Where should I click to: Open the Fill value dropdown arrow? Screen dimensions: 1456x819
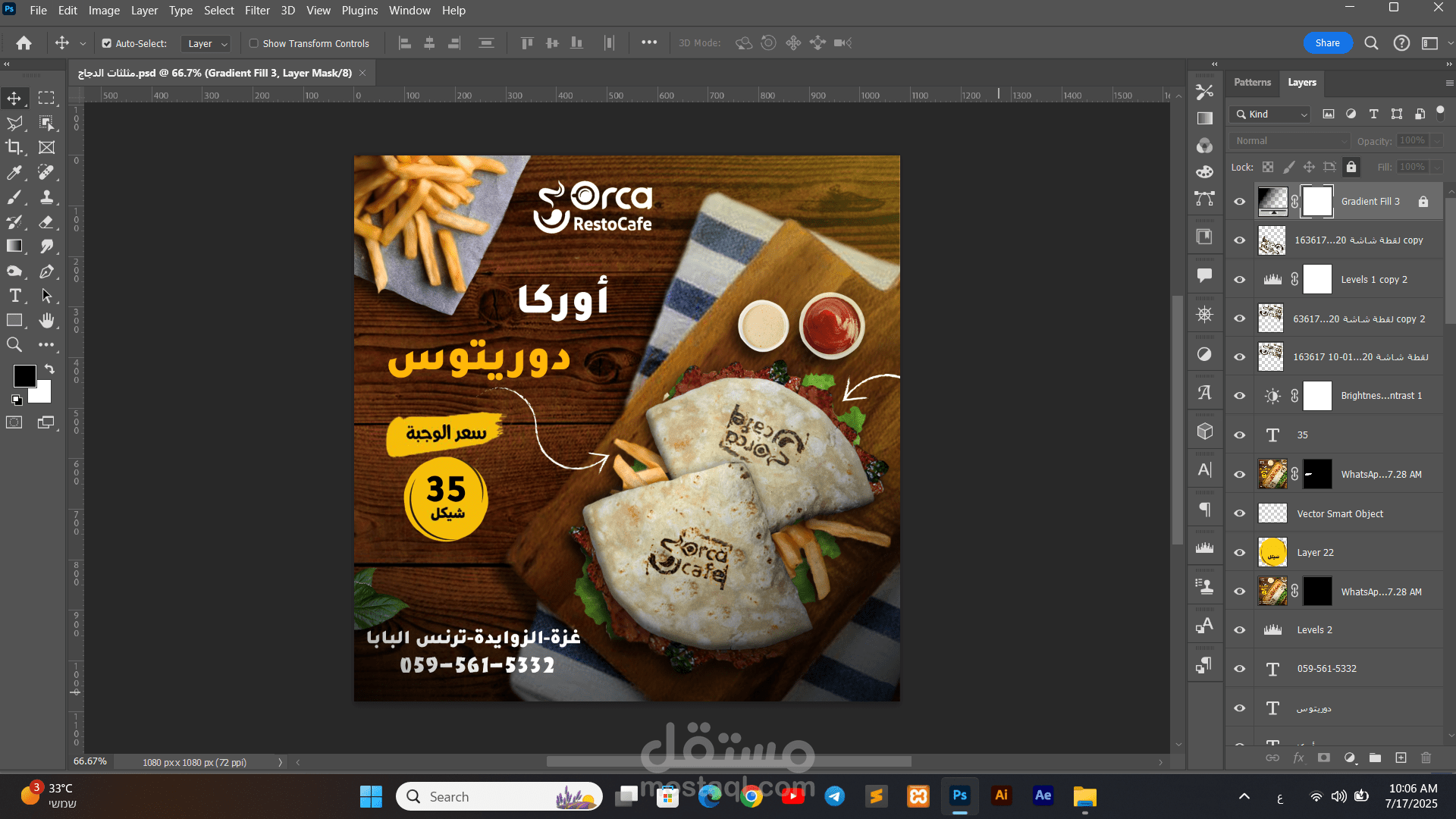[x=1436, y=167]
